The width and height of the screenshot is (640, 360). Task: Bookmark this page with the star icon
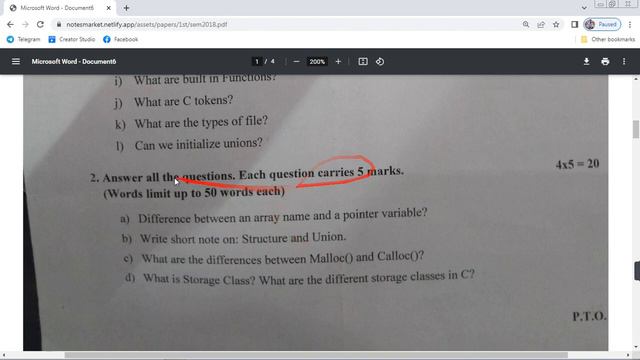[556, 24]
